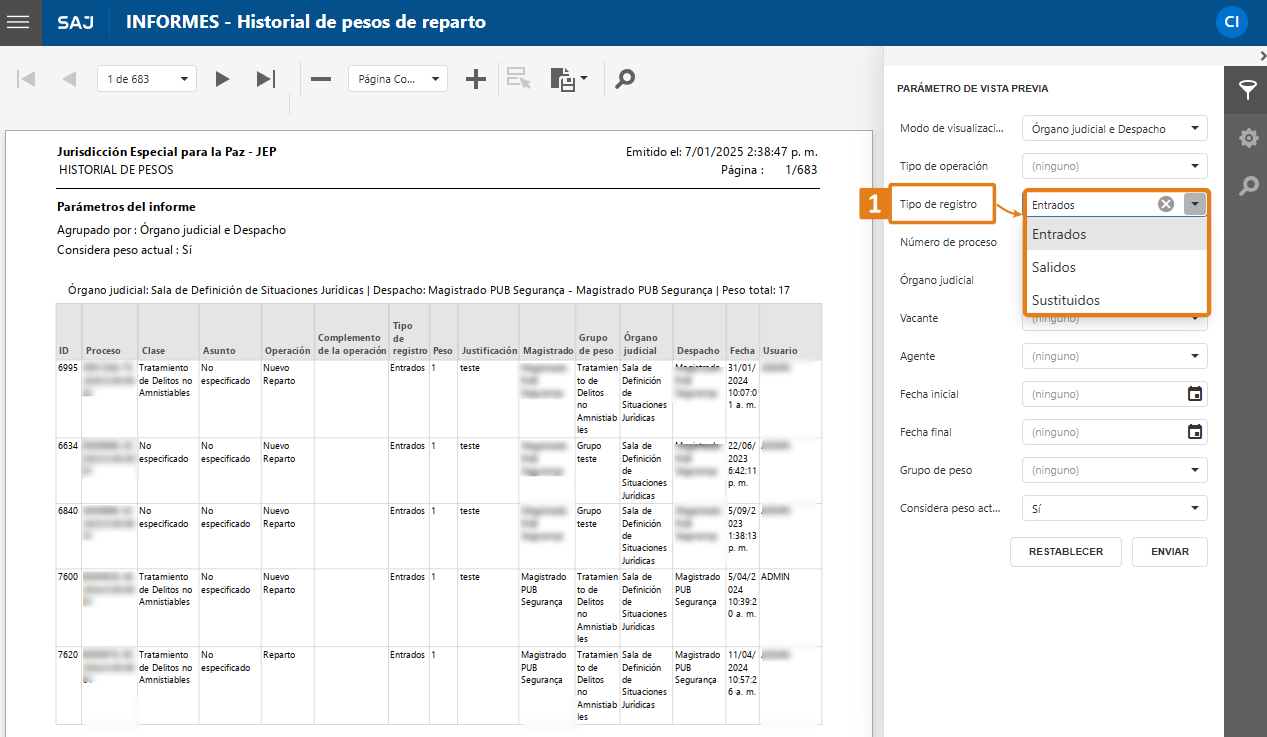1267x737 pixels.
Task: Jump to the last report page
Action: [x=266, y=79]
